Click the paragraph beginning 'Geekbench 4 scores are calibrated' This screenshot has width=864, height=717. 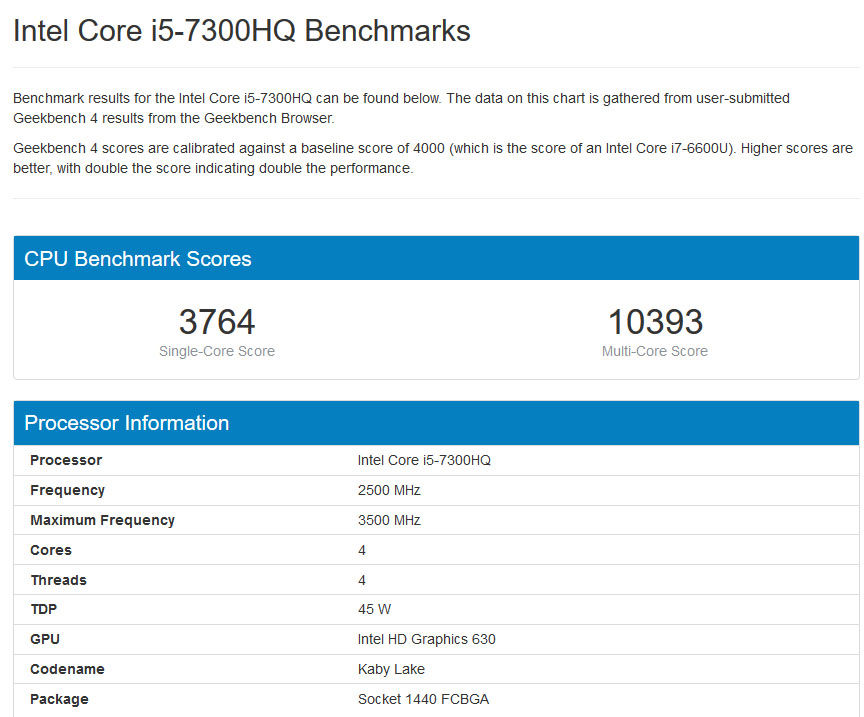pos(433,158)
